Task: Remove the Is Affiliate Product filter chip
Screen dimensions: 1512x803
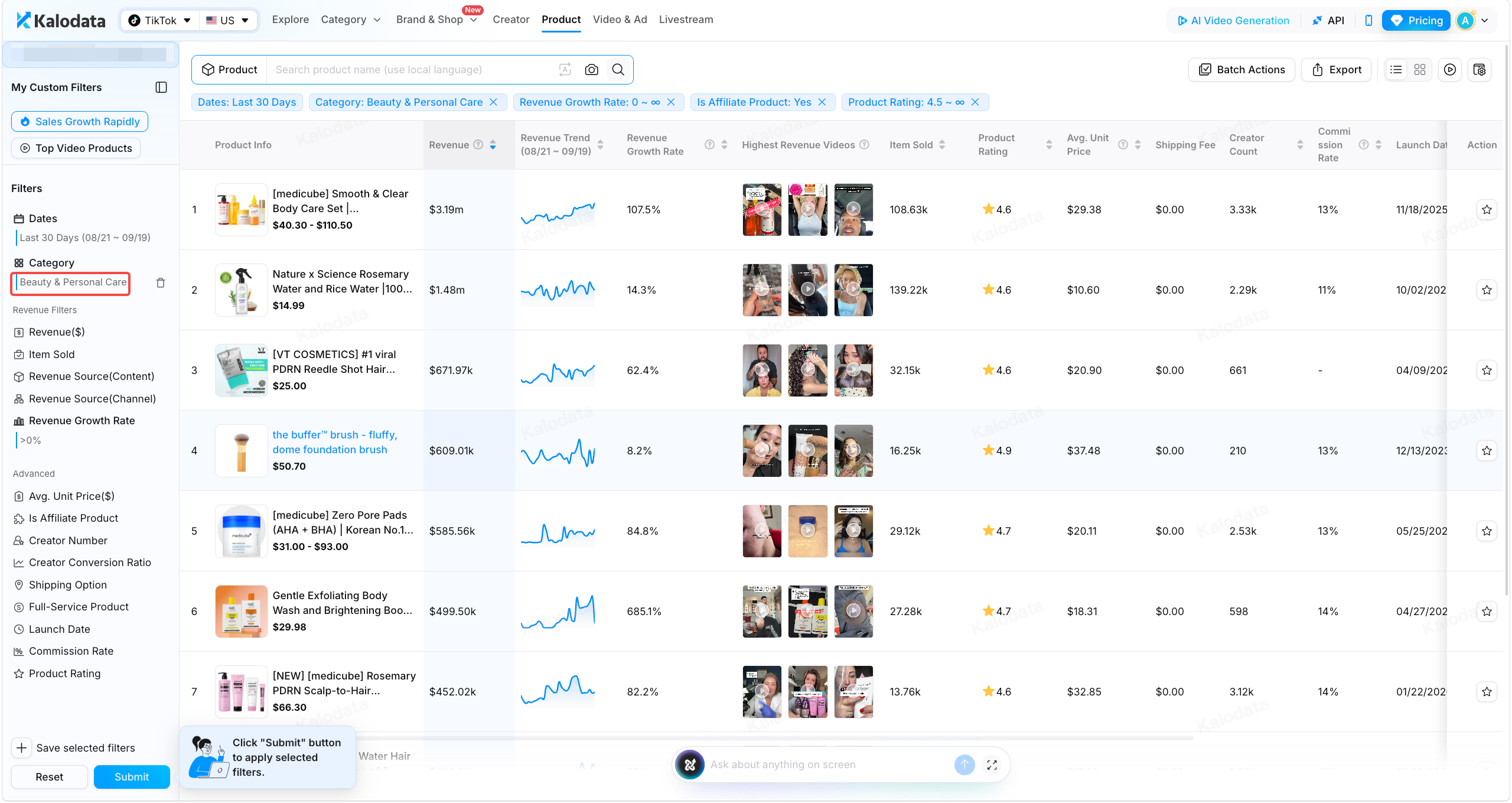Action: click(x=822, y=102)
